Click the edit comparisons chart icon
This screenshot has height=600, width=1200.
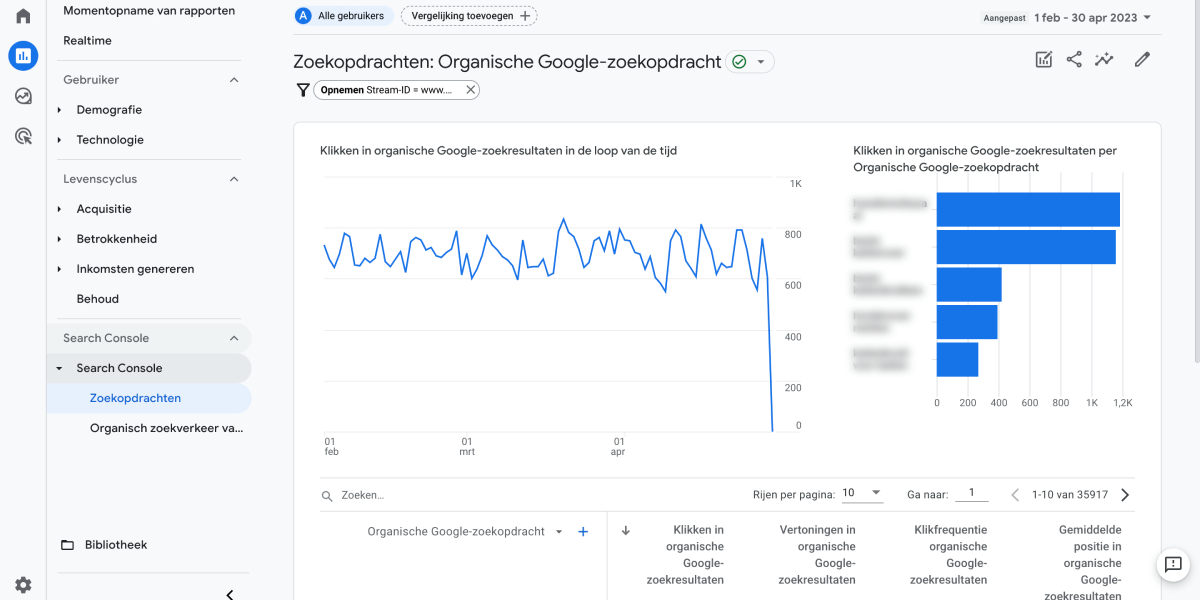point(1044,60)
